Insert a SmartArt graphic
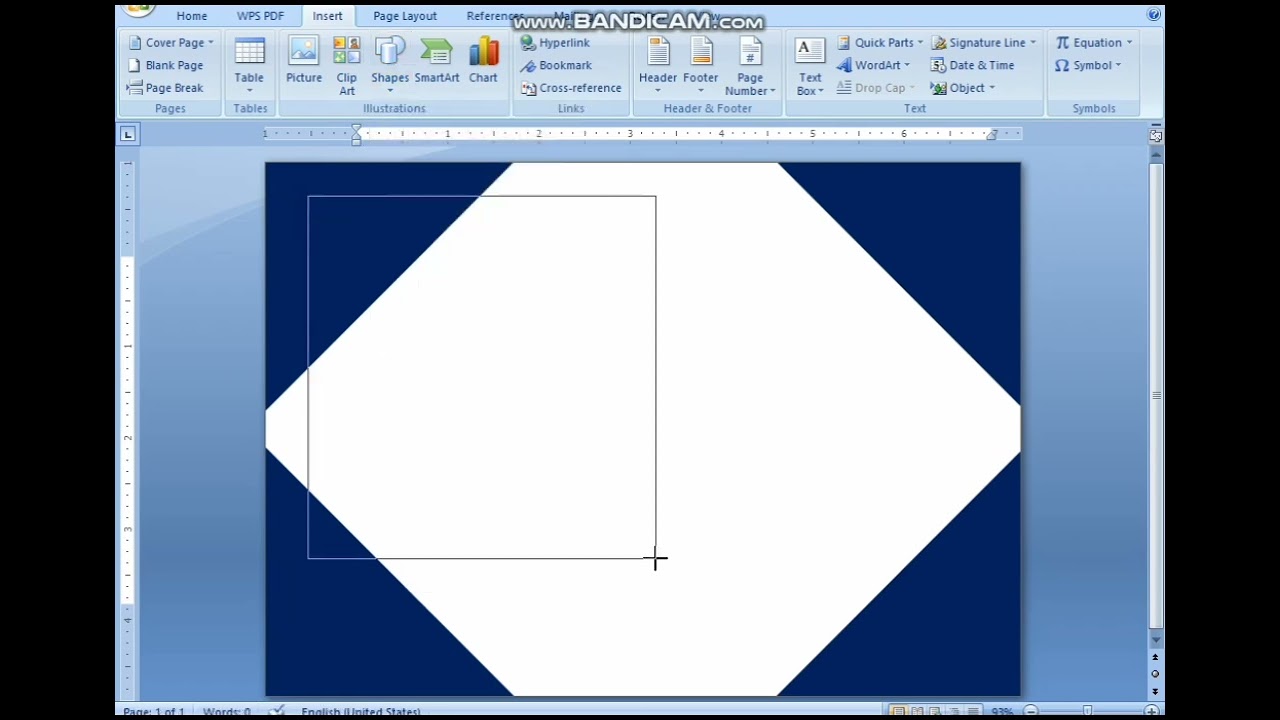The width and height of the screenshot is (1280, 720). [437, 60]
